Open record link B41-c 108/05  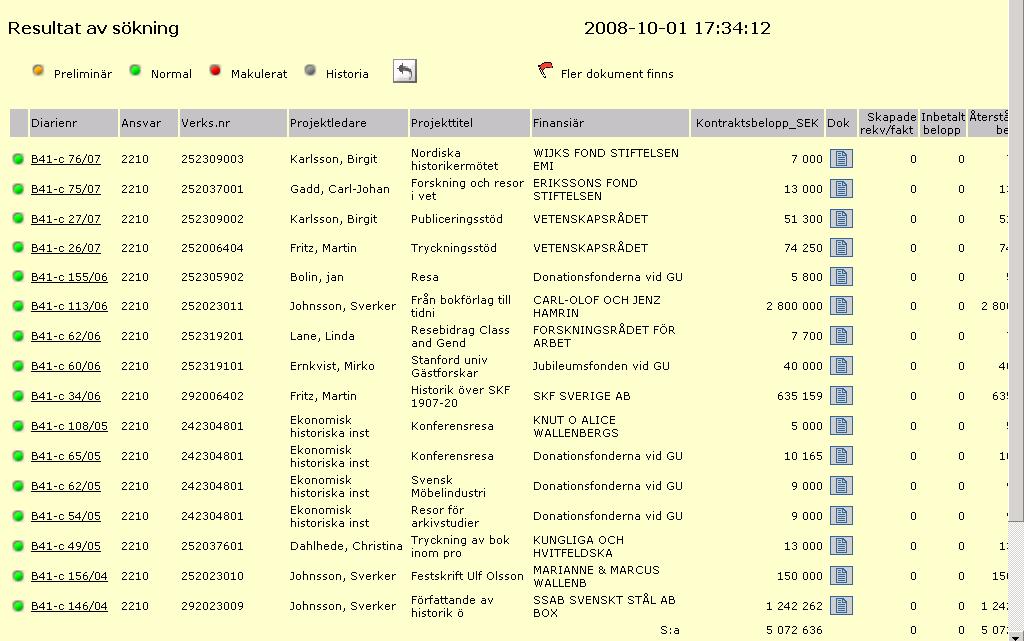point(69,426)
